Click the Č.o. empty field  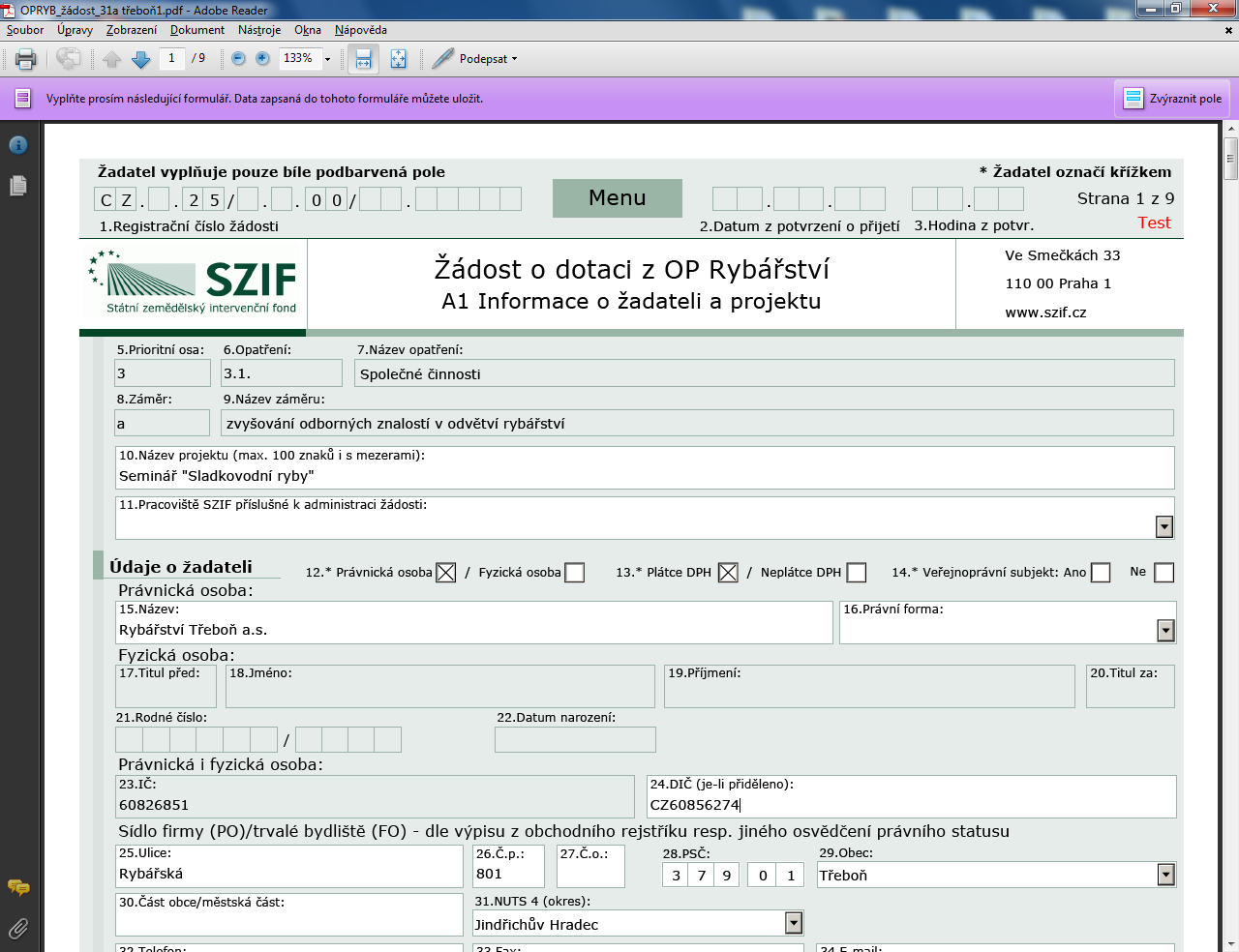[590, 866]
